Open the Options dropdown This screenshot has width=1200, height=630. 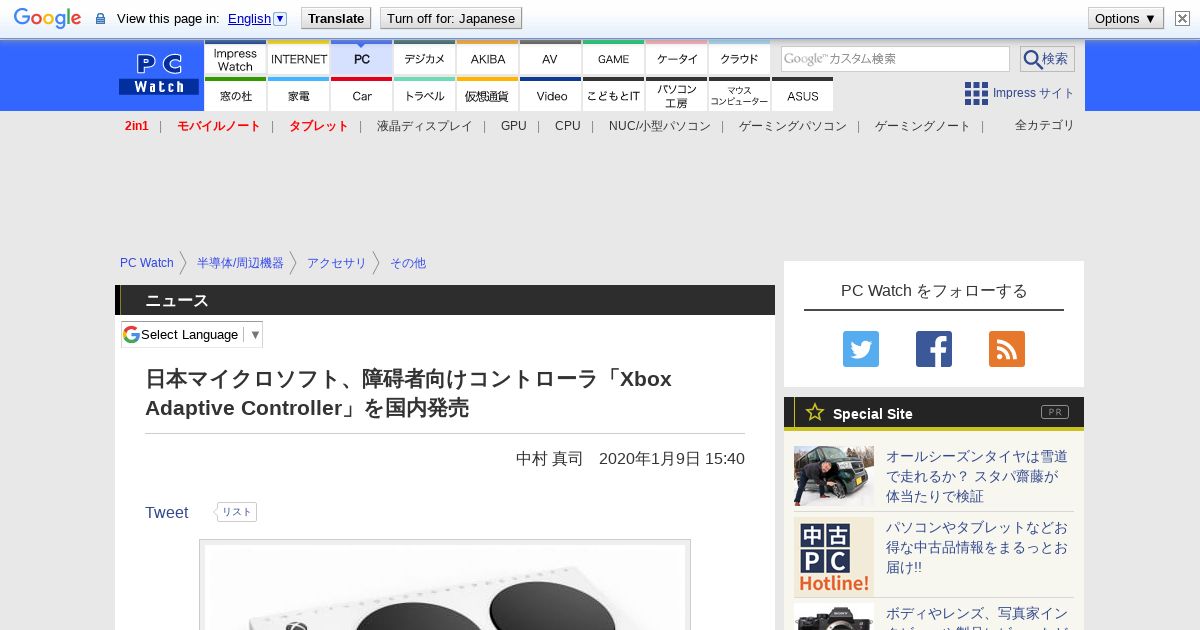coord(1126,18)
